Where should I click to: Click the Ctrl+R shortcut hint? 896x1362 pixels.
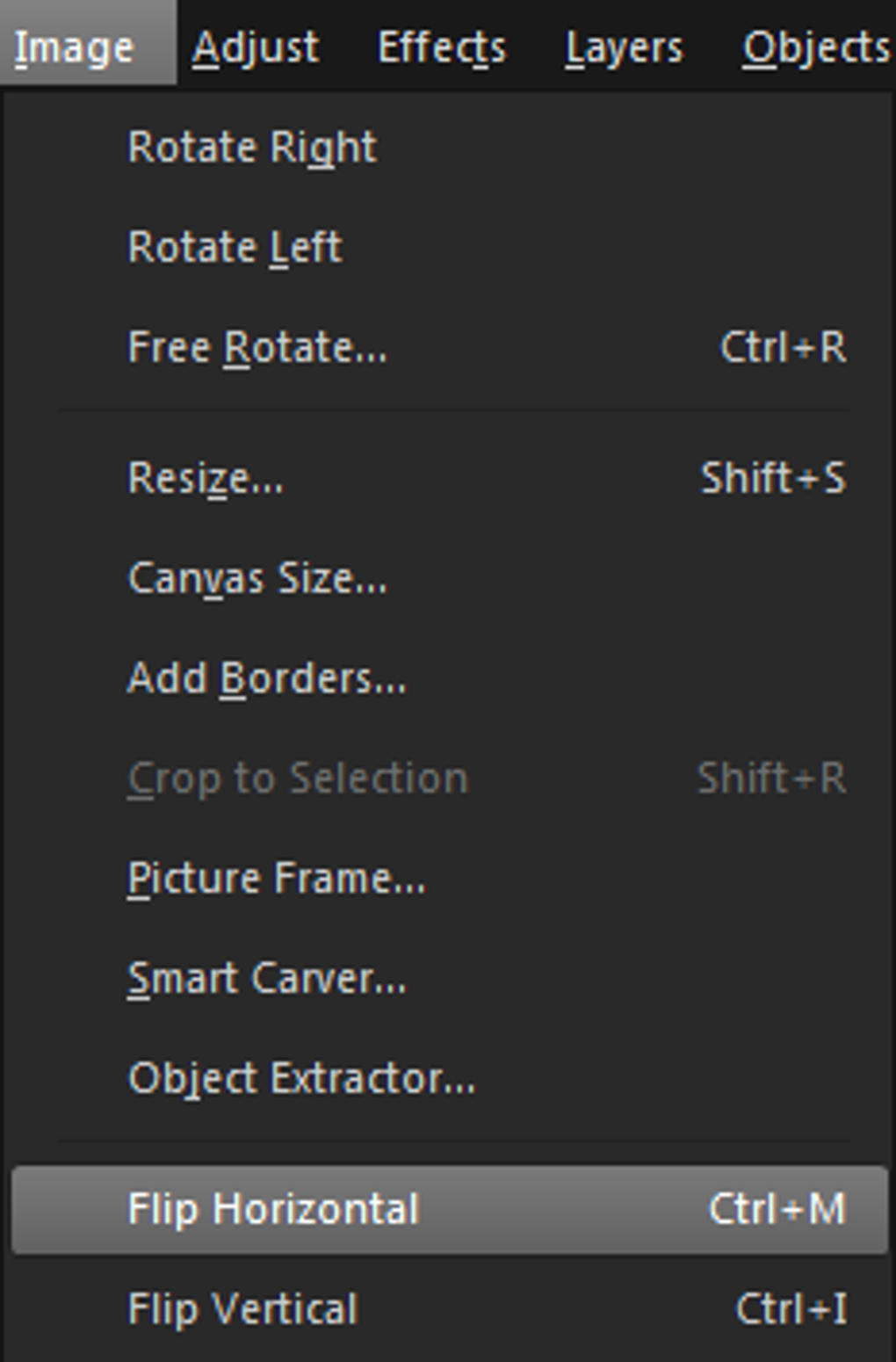click(783, 347)
